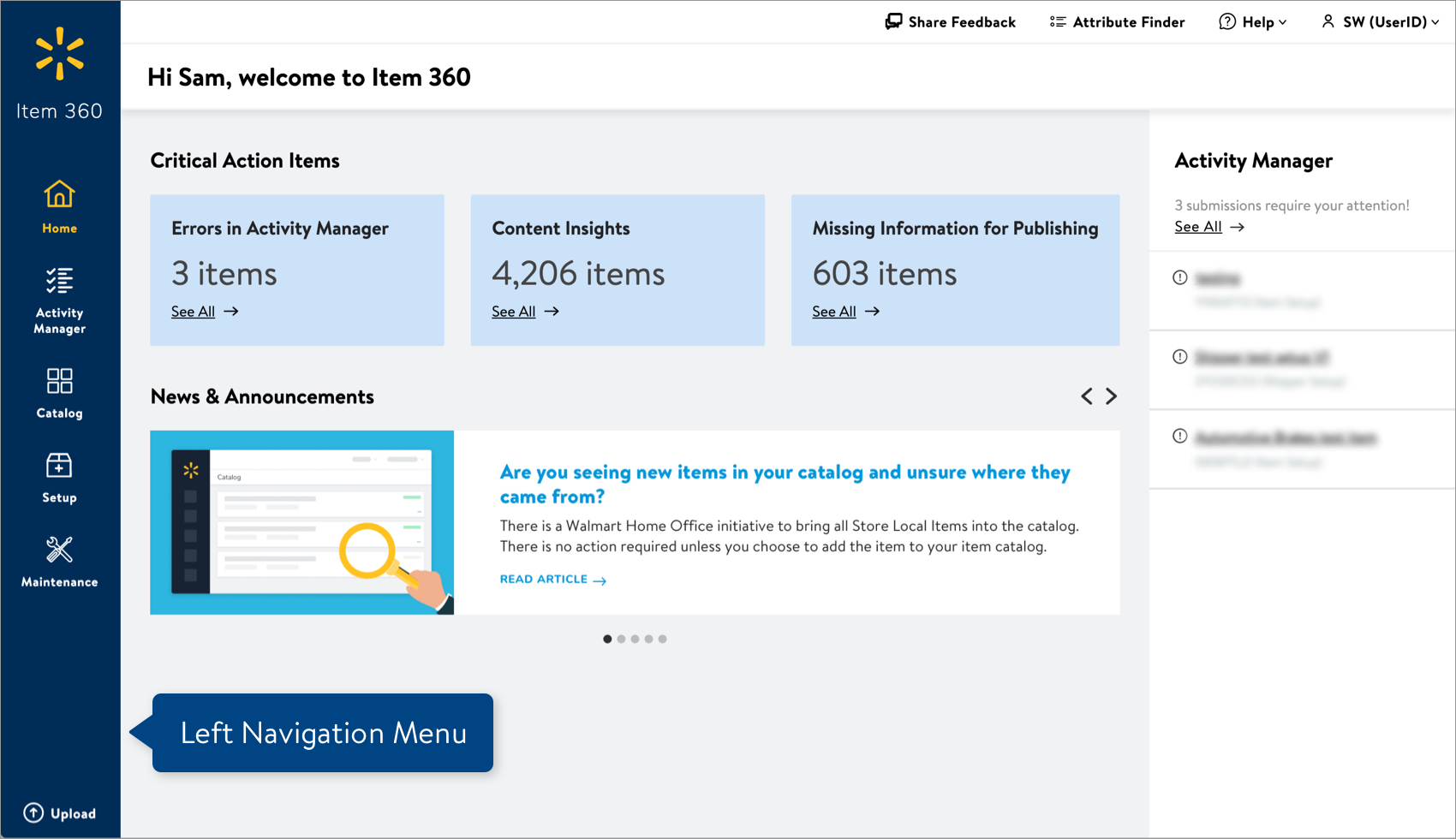This screenshot has width=1456, height=839.
Task: Select Activity Manager menu label
Action: 59,321
